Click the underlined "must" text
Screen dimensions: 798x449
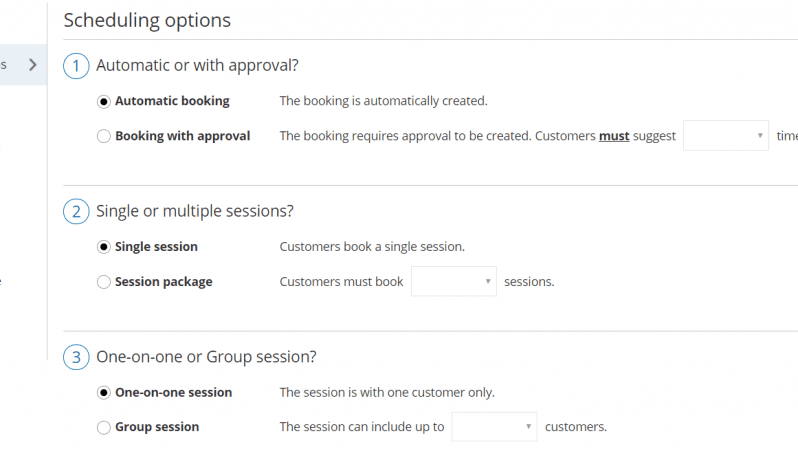tap(614, 136)
